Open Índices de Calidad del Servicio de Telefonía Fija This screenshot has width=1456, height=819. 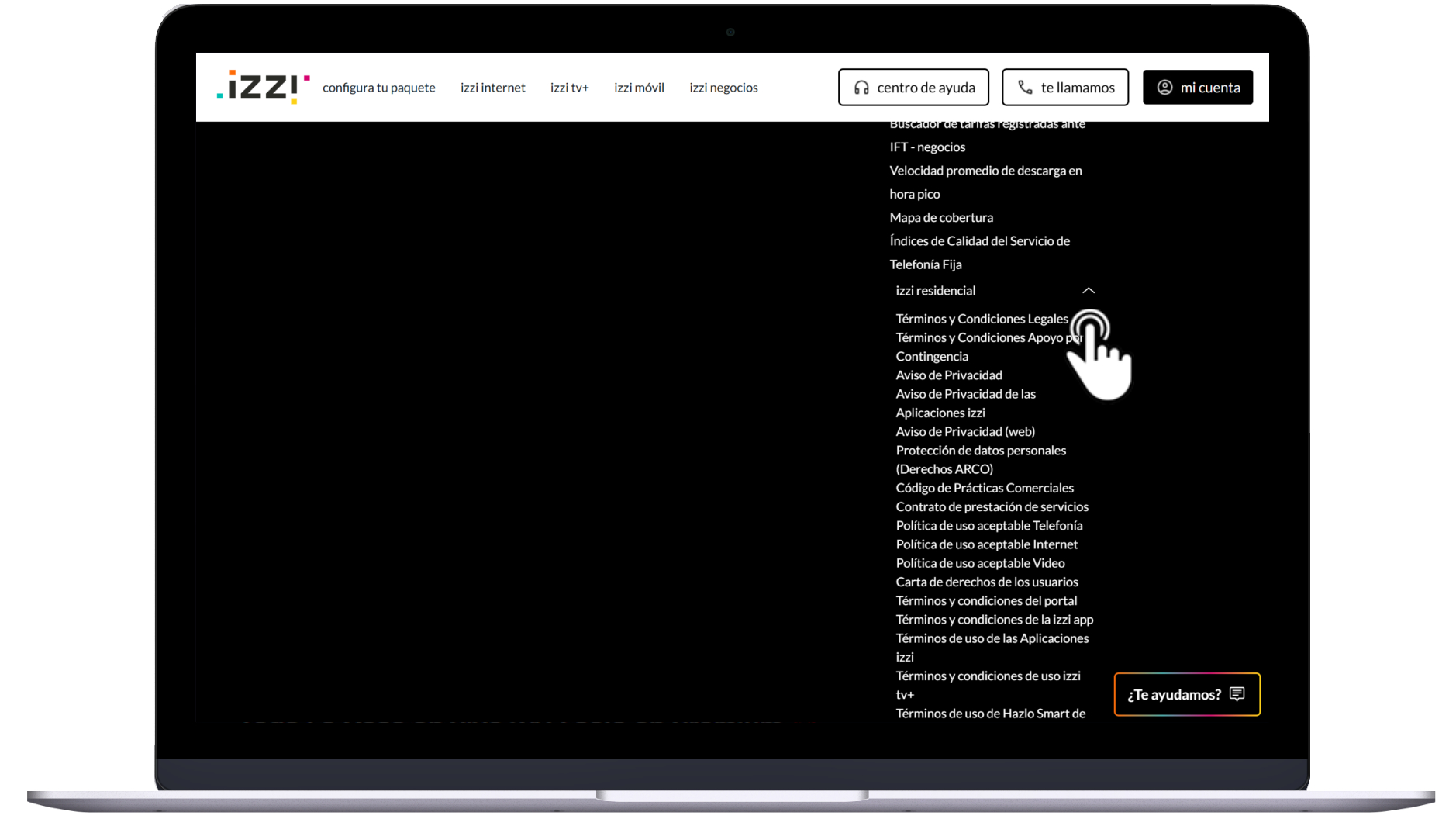[980, 253]
